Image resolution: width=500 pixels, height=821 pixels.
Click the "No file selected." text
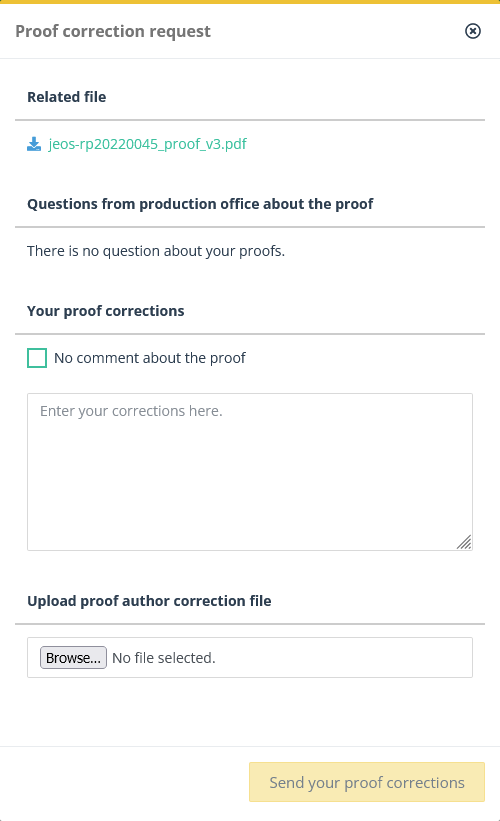tap(164, 658)
